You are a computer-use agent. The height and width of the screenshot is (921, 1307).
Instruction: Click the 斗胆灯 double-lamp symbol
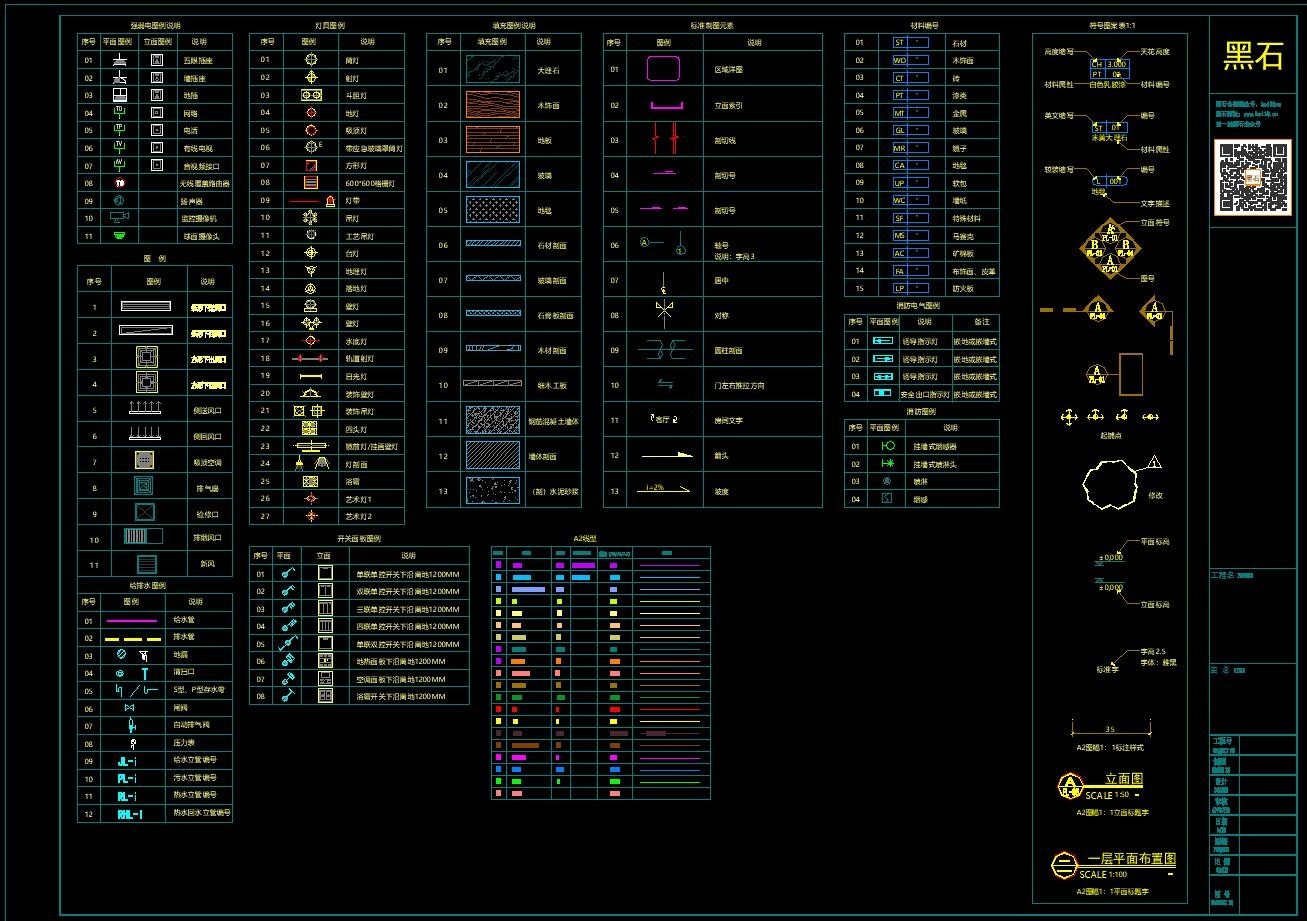(x=311, y=95)
